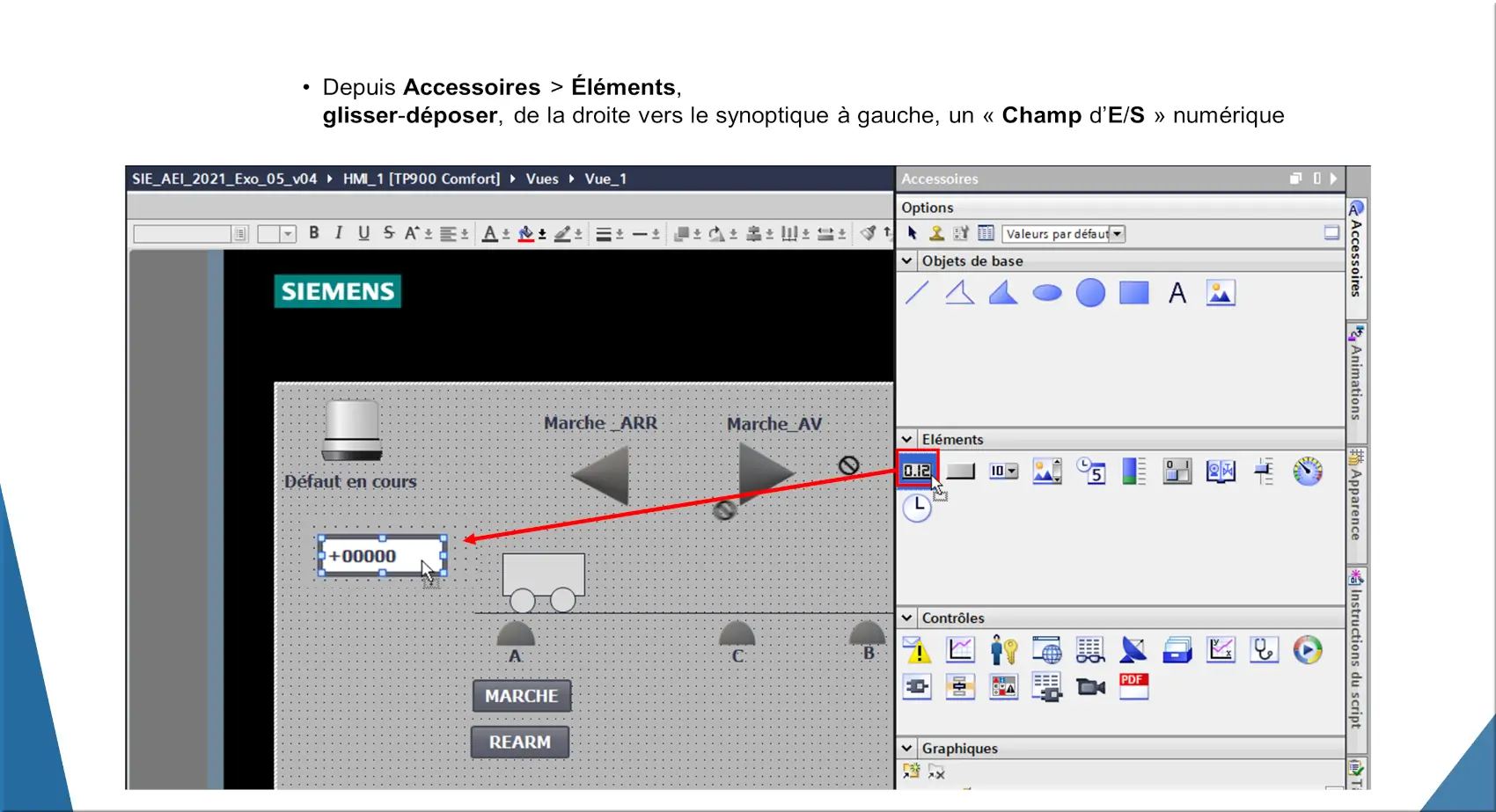Open the Valeurs par défaut dropdown
Viewport: 1496px width, 812px height.
point(1117,234)
